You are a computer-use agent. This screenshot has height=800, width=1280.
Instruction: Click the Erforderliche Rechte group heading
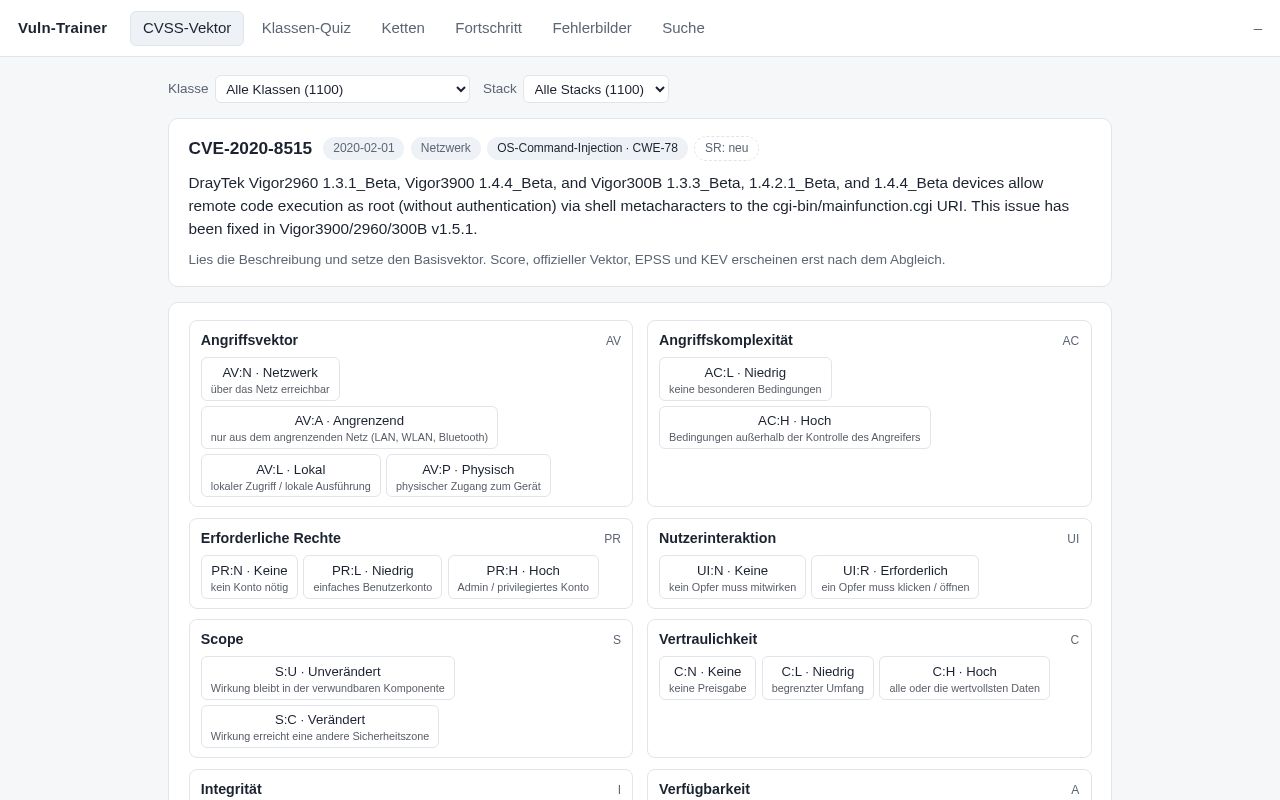[271, 538]
